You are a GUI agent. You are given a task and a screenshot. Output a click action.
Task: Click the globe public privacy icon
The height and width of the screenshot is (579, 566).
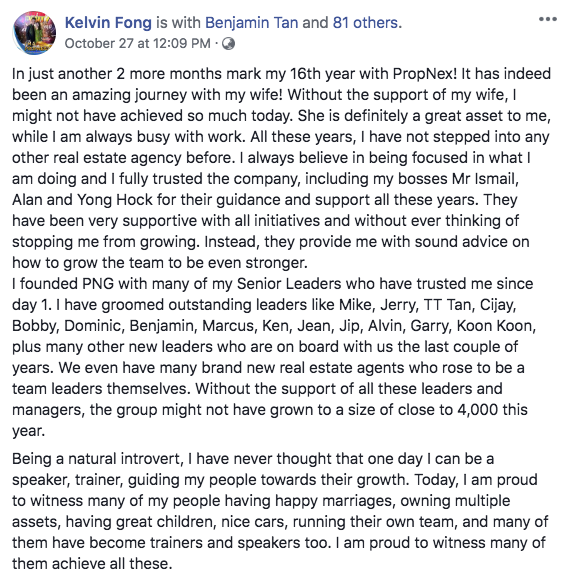(229, 44)
